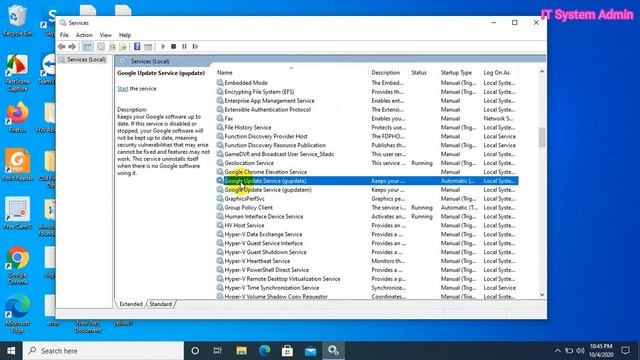Click the Forward arrow in Services toolbar
Image resolution: width=640 pixels, height=360 pixels.
[72, 47]
